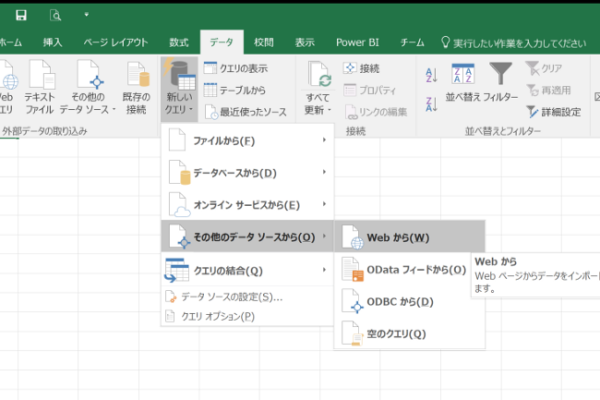Switch to the 数式 ribbon tab
600x400 pixels.
tap(179, 43)
